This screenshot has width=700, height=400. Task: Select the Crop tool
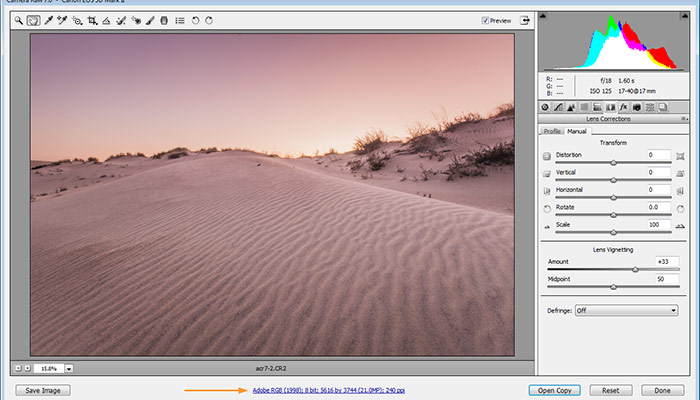(92, 21)
